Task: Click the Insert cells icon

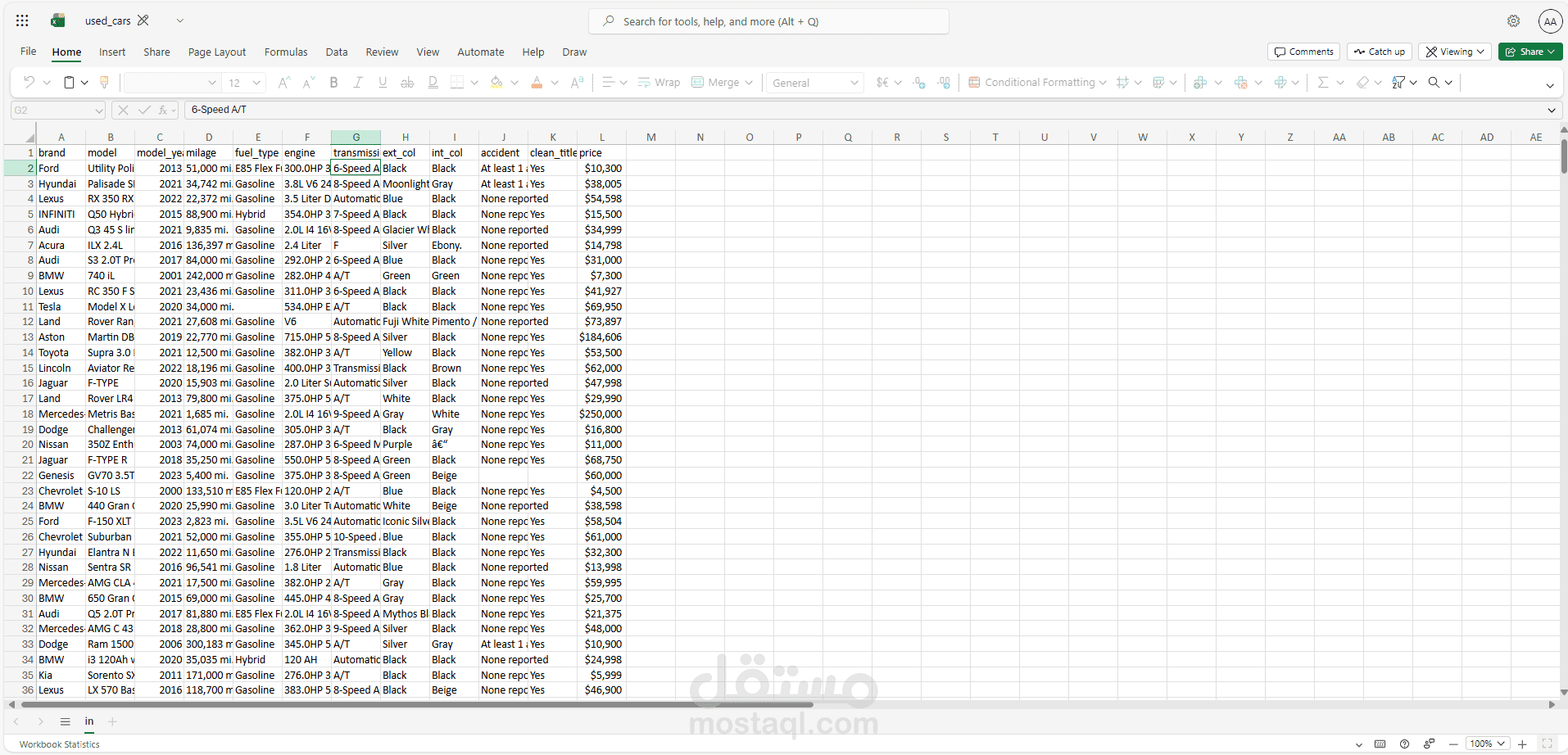Action: click(x=1200, y=83)
